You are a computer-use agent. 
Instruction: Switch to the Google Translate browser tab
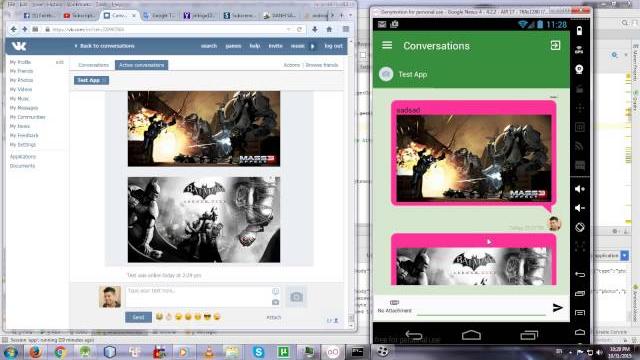tap(159, 16)
